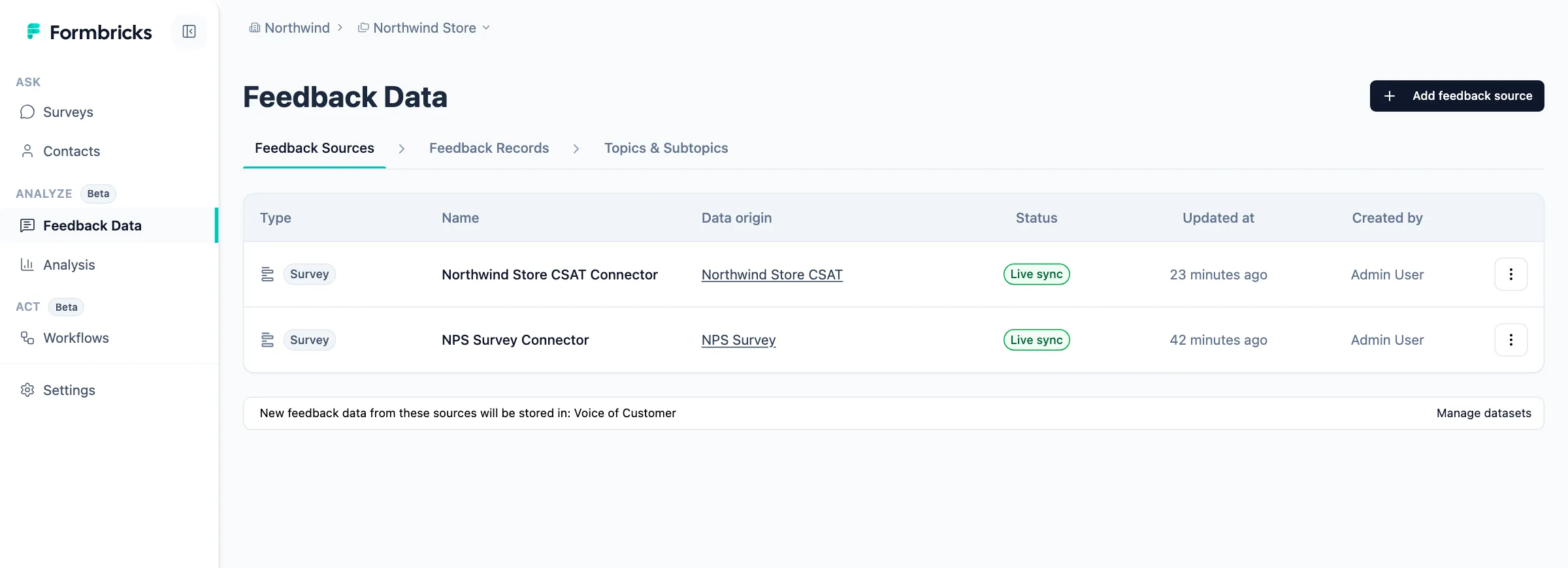Screen dimensions: 1568x568
Task: Click 'Admin User' in NPS Connector row
Action: [x=1387, y=340]
